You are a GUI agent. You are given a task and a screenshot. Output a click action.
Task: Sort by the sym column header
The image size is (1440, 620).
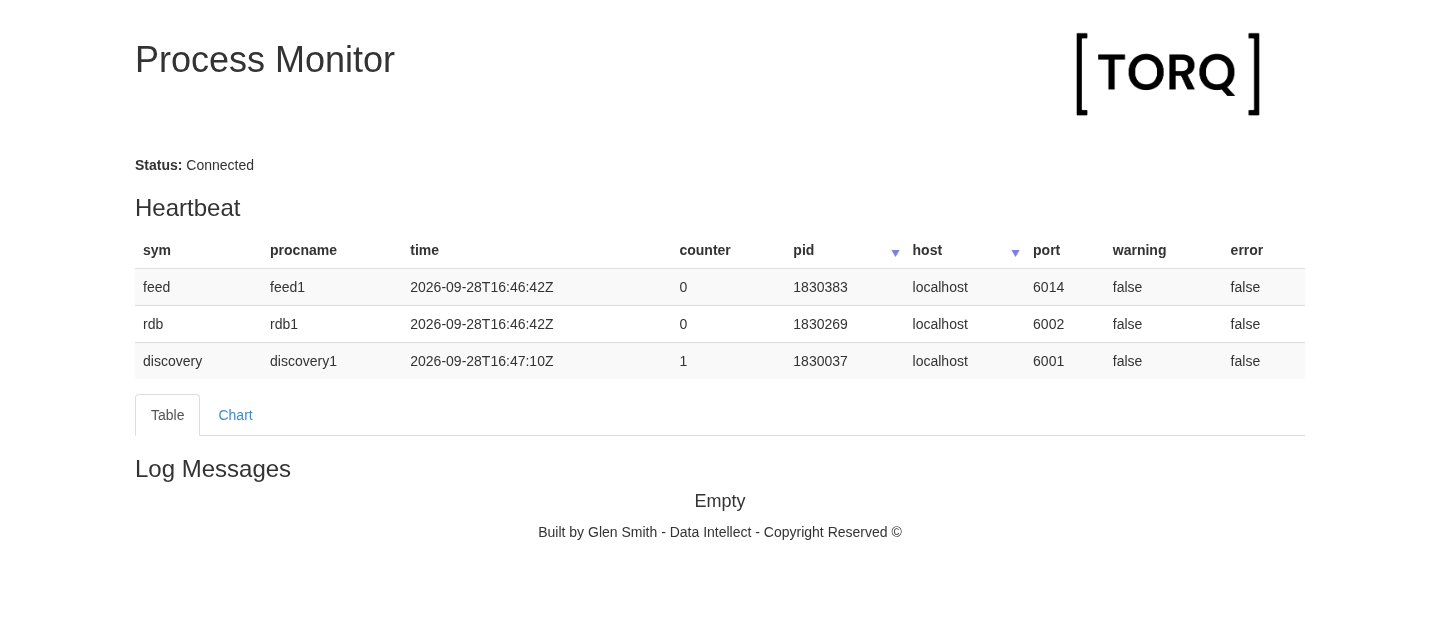click(157, 250)
